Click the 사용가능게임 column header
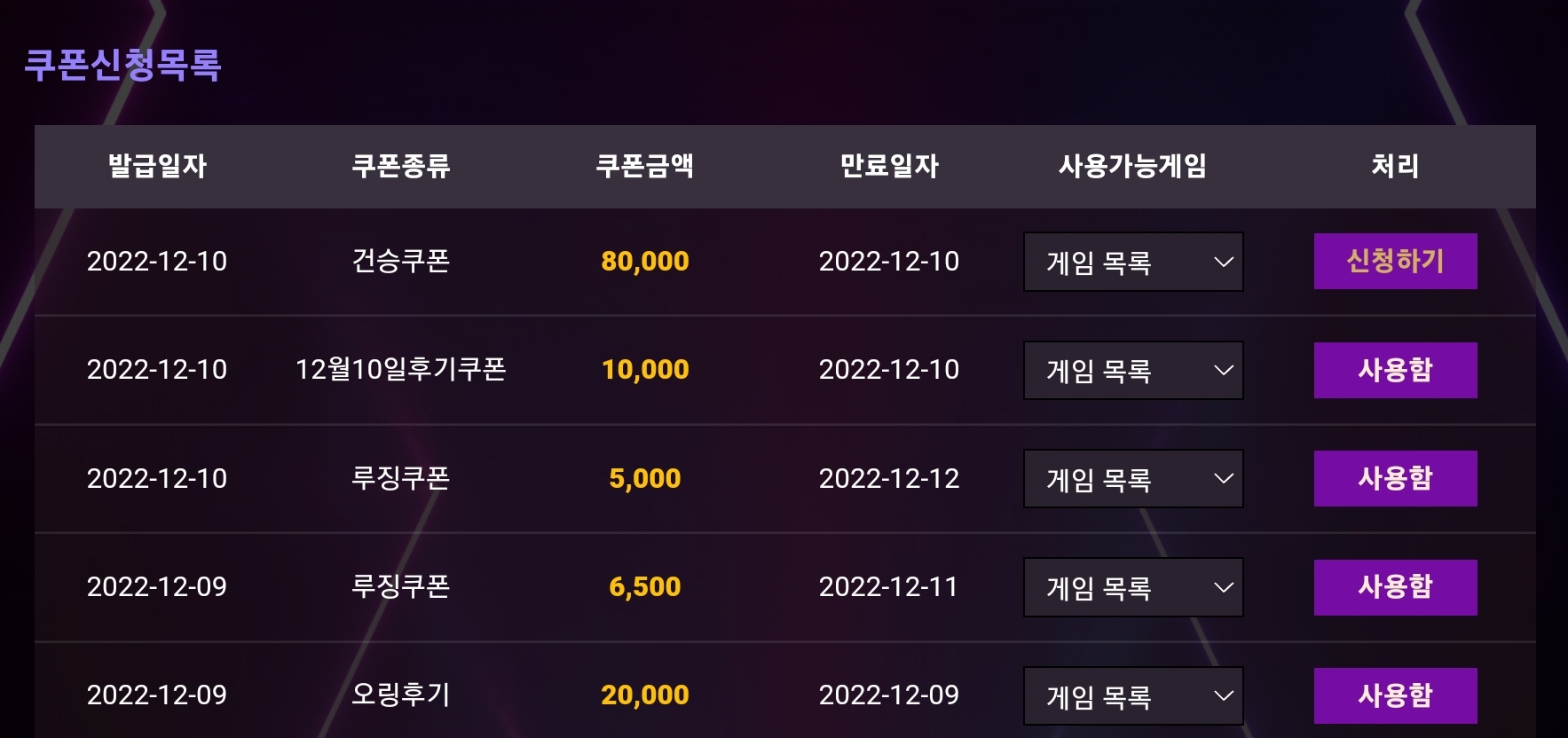This screenshot has height=738, width=1568. (x=1133, y=166)
